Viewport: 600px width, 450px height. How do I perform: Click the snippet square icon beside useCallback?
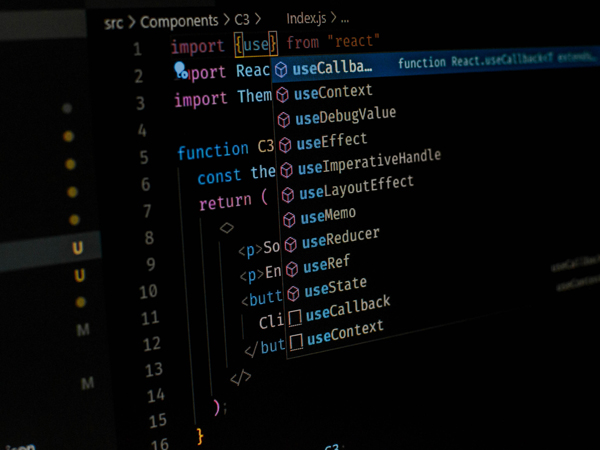[x=295, y=318]
